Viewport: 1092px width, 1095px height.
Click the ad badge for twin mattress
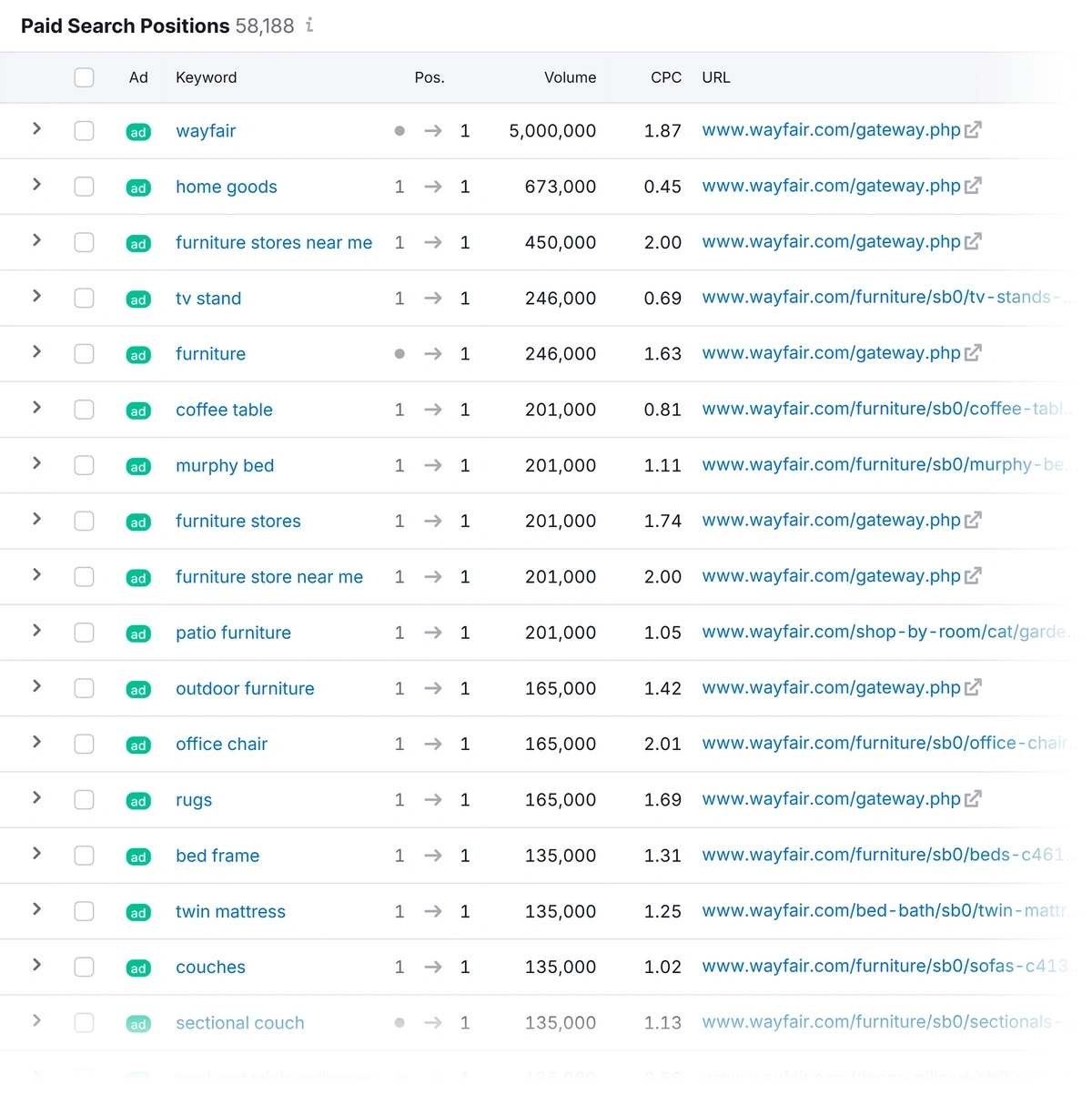pyautogui.click(x=138, y=912)
